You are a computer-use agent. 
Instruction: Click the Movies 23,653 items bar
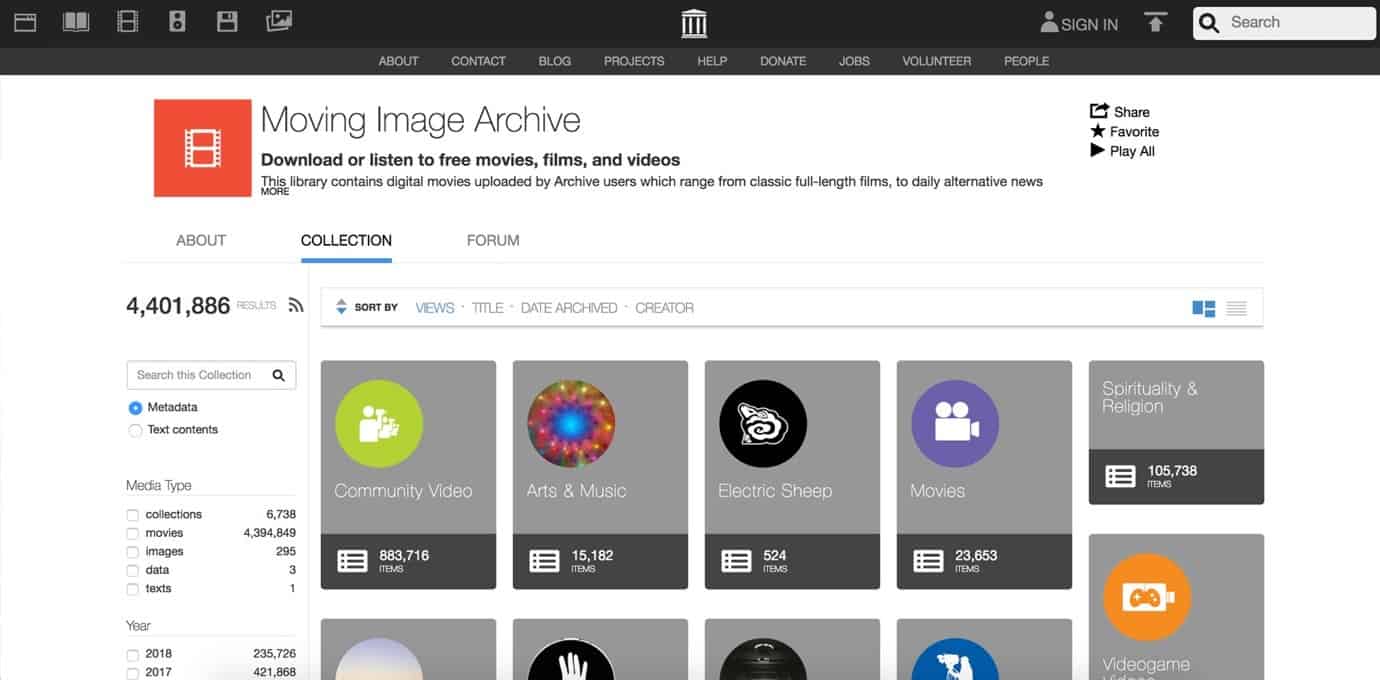click(x=984, y=561)
